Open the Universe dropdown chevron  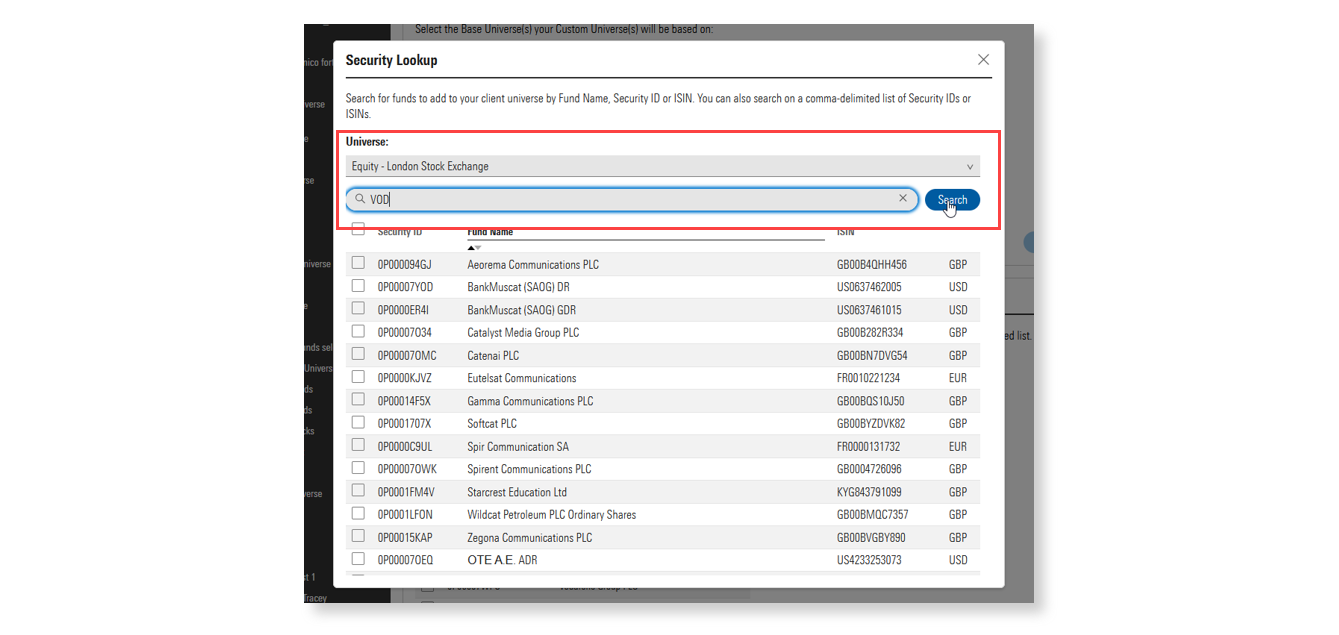click(969, 167)
